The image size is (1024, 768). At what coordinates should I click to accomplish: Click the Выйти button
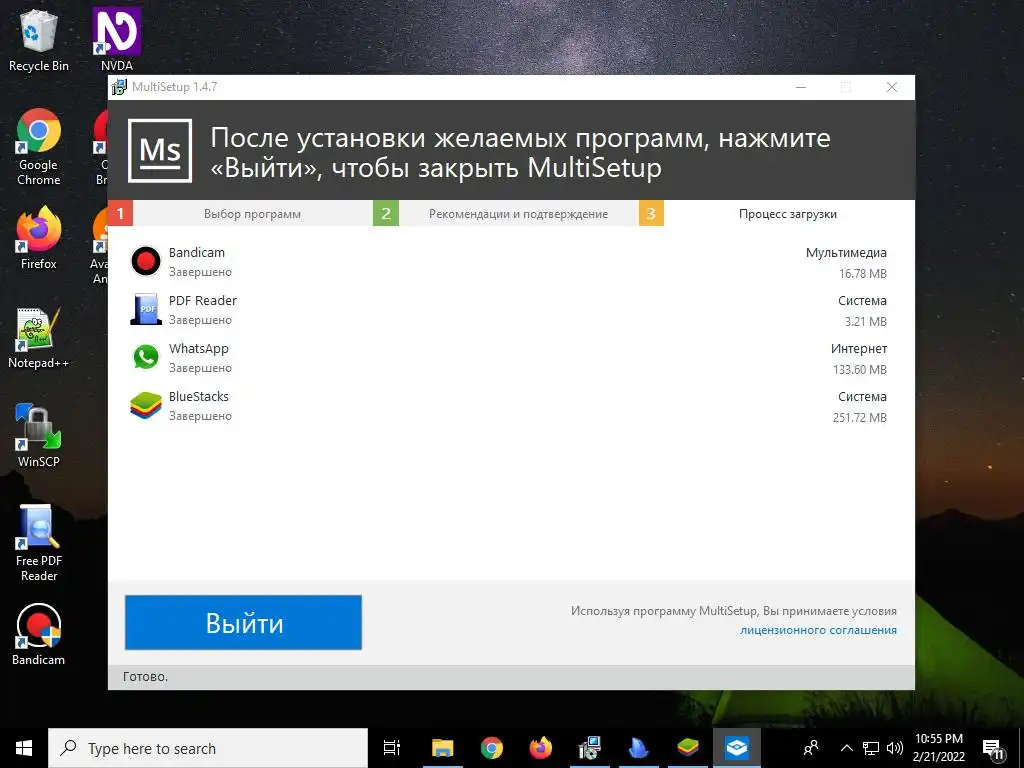pyautogui.click(x=243, y=622)
